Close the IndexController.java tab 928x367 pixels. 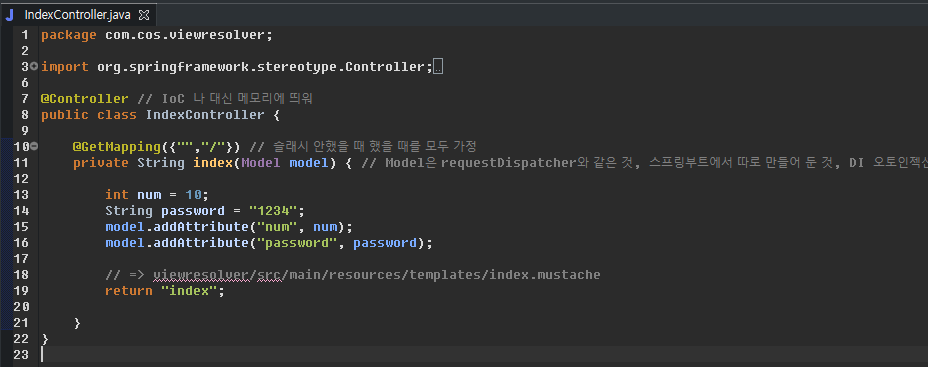tap(144, 15)
